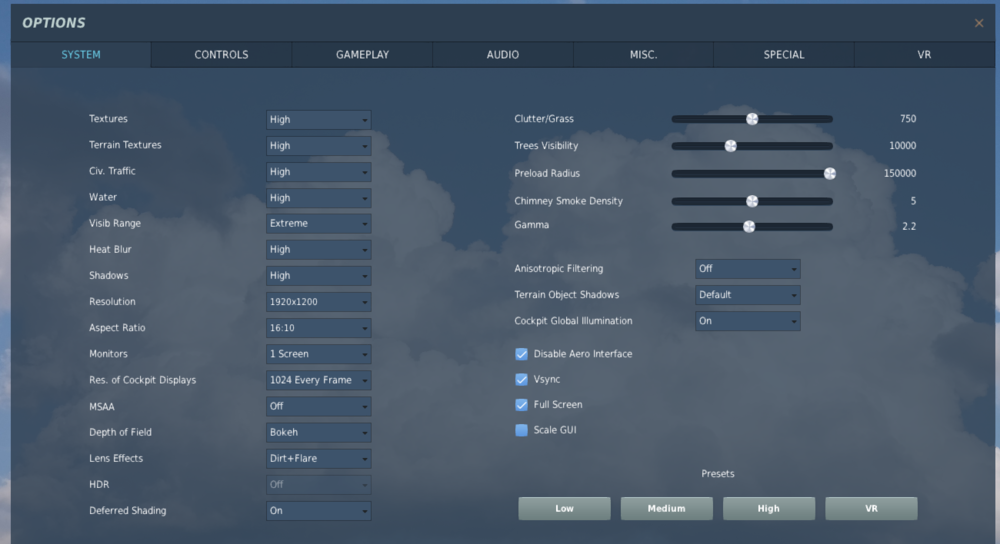Viewport: 1000px width, 544px height.
Task: Open the MSAA dropdown
Action: pos(318,406)
